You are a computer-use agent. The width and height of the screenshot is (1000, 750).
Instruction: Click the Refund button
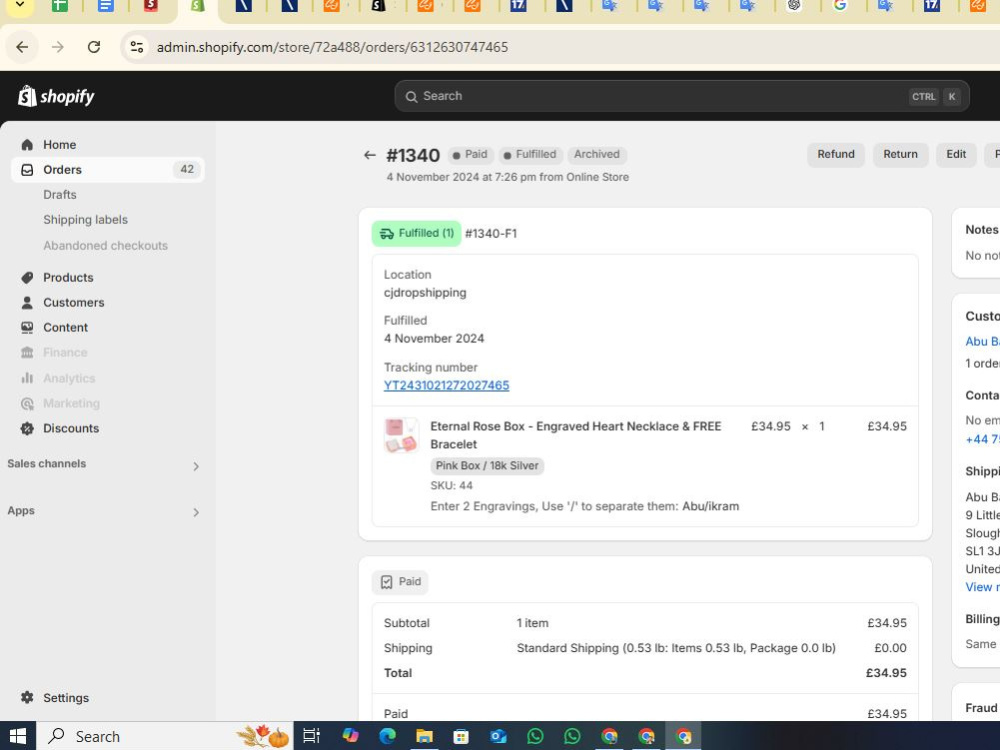click(835, 154)
